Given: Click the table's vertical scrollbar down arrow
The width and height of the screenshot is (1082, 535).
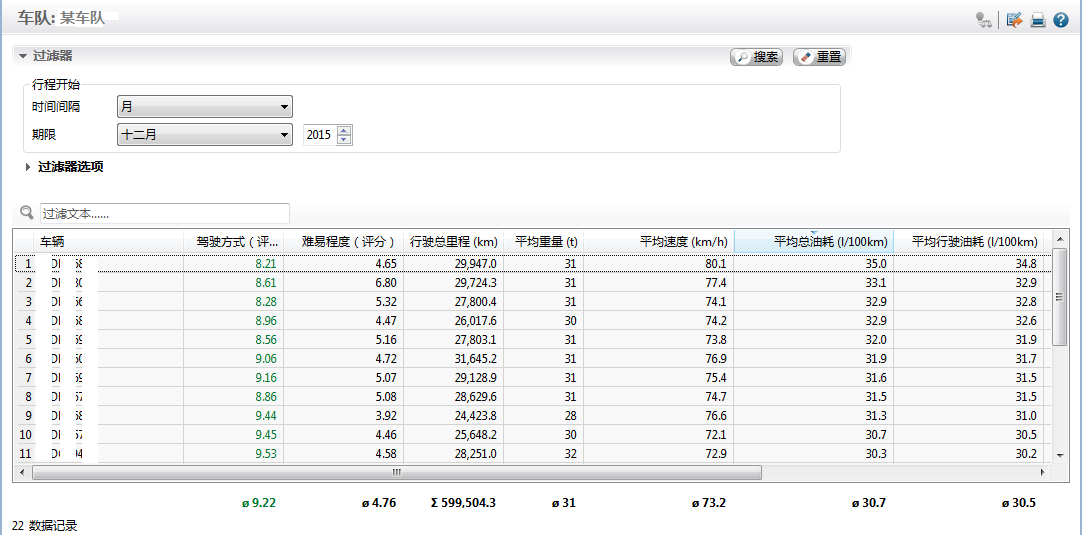Looking at the screenshot, I should point(1059,455).
